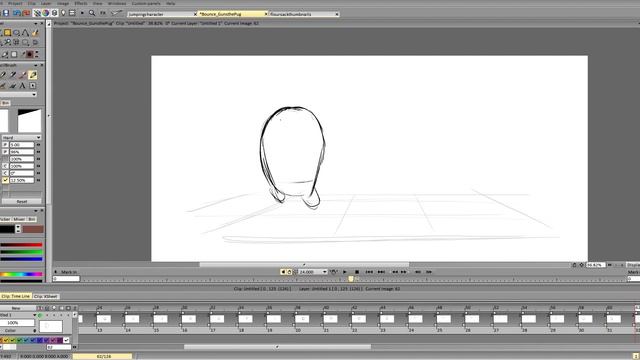Select the highlighted brush in brush panel

33,75
